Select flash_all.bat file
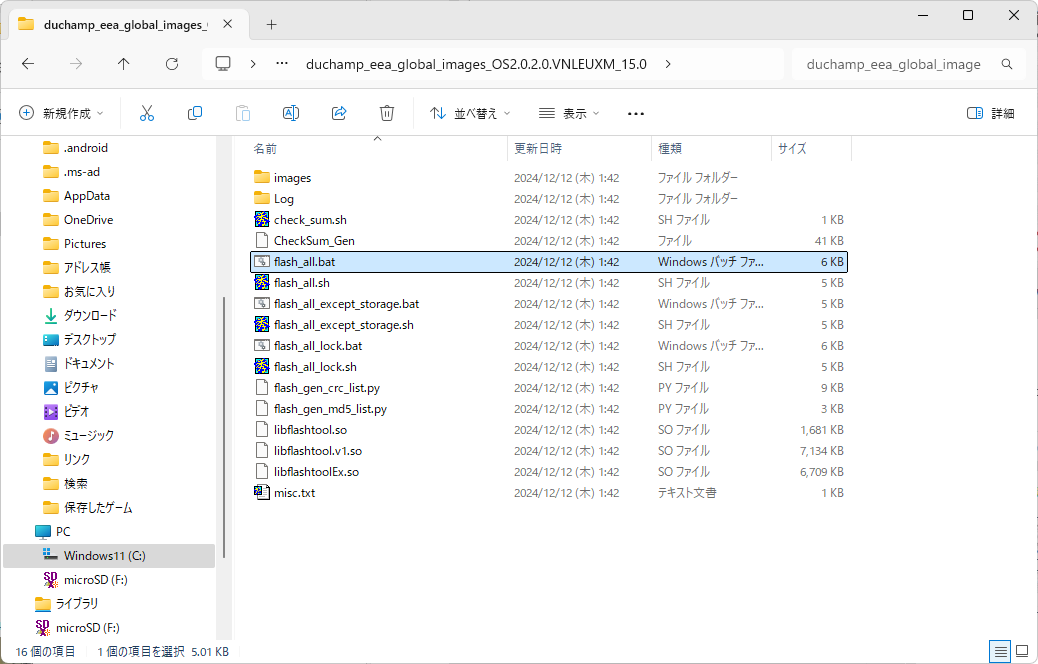The height and width of the screenshot is (664, 1038). coord(548,261)
